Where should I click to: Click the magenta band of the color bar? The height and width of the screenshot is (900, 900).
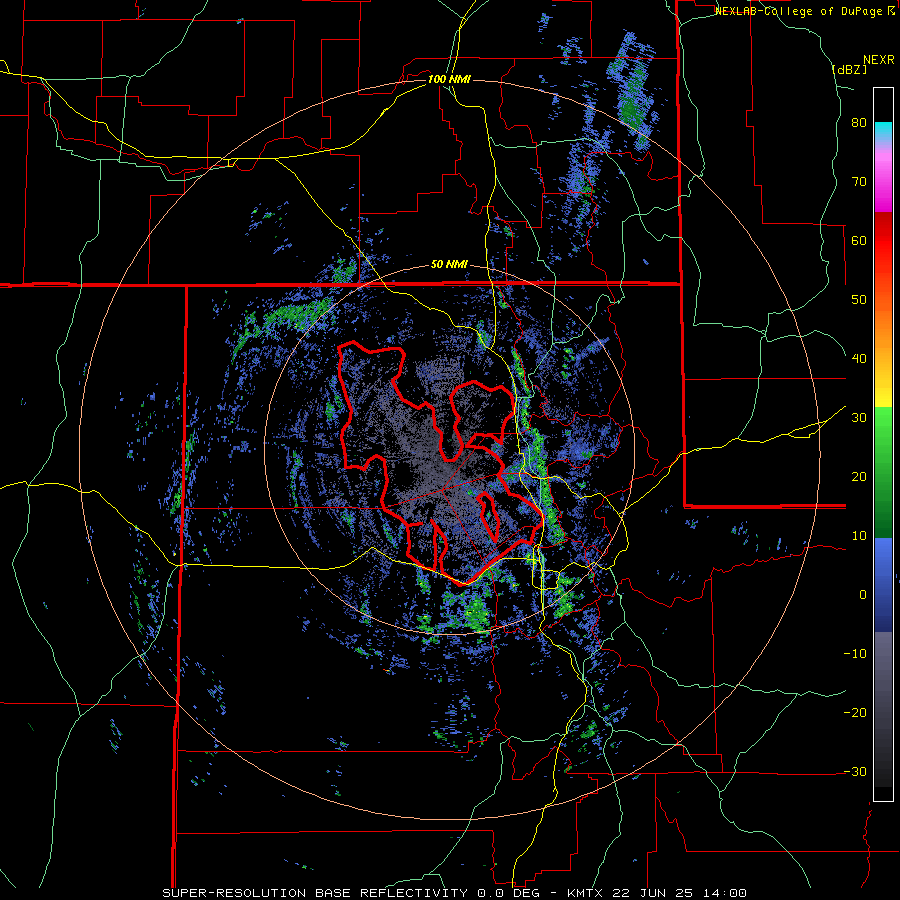[x=883, y=181]
